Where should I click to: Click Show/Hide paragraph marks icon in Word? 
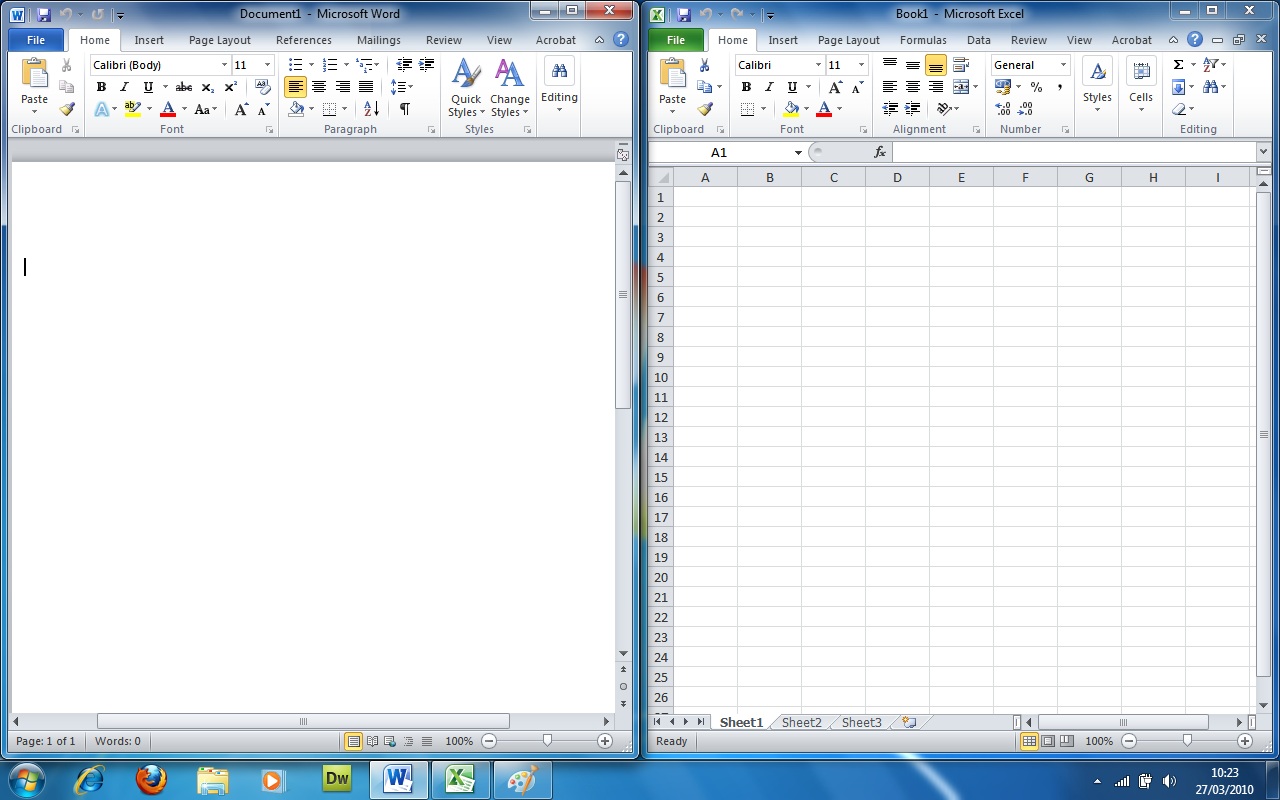(404, 109)
